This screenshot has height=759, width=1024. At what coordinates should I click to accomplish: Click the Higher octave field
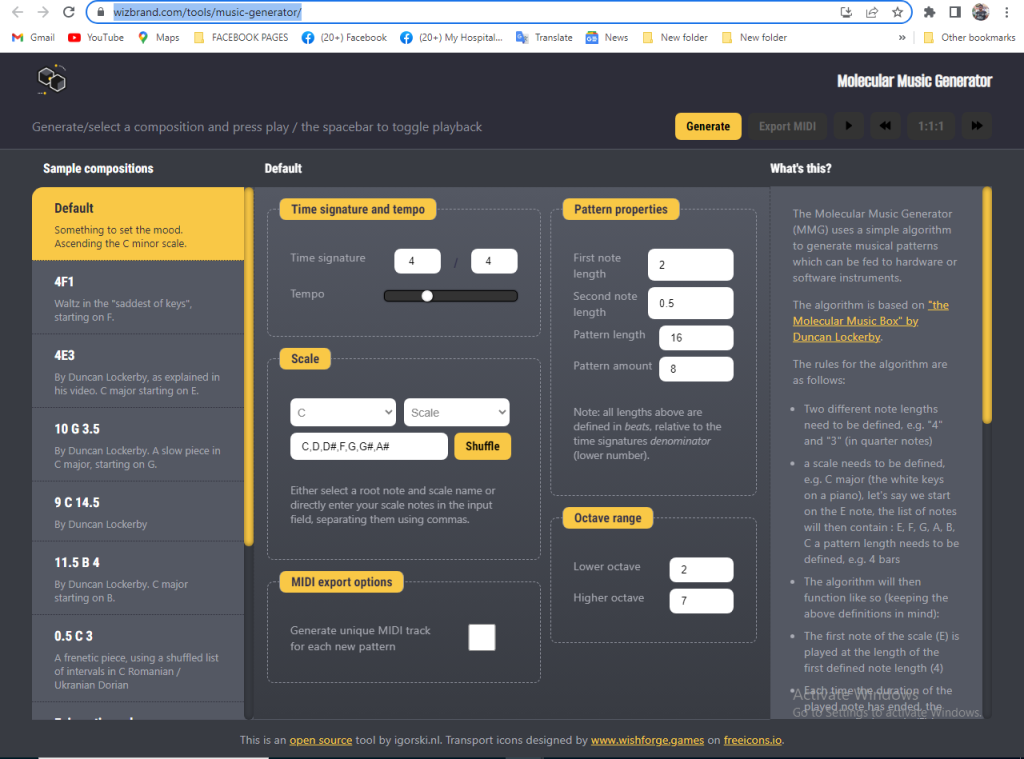pos(701,601)
